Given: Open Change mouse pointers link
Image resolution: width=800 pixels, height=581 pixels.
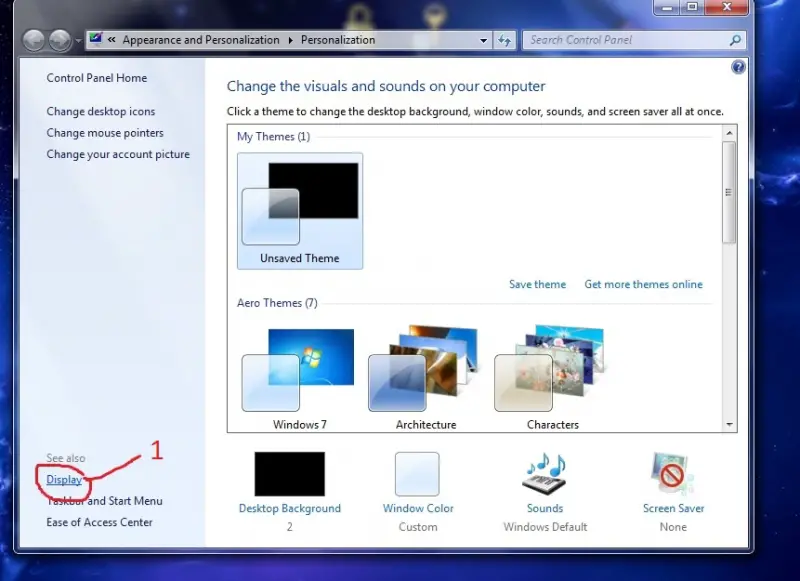Looking at the screenshot, I should 105,133.
